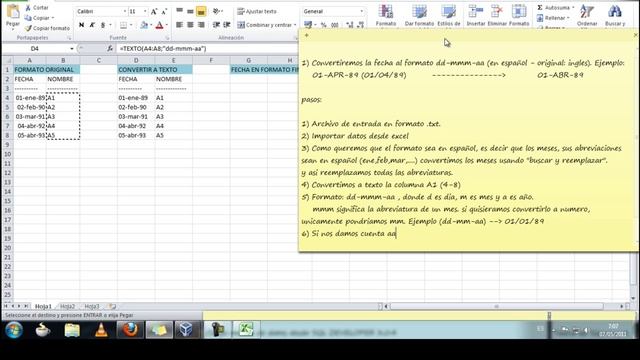
Task: Click the fill color bucket
Action: click(144, 25)
